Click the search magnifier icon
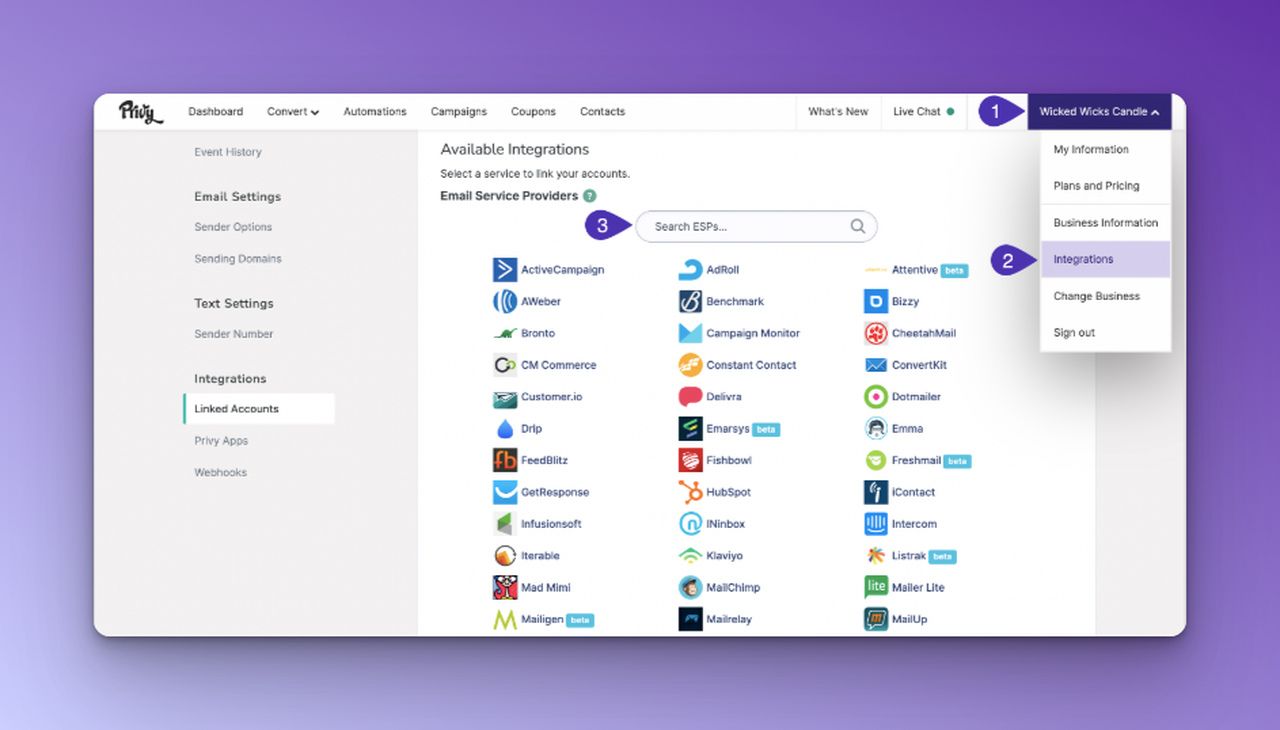Viewport: 1280px width, 730px height. click(858, 226)
